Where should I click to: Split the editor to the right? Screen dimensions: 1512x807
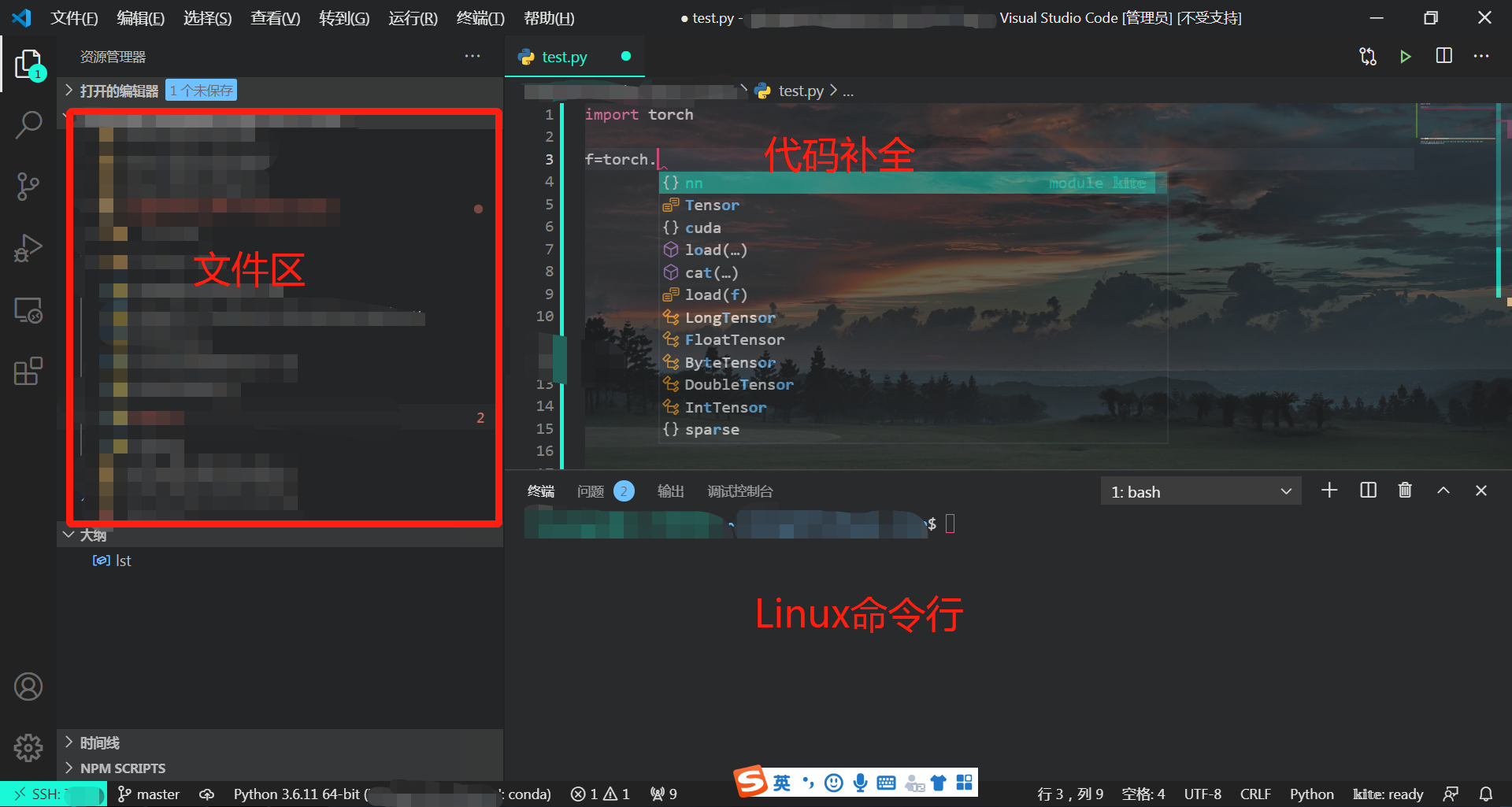[x=1443, y=56]
